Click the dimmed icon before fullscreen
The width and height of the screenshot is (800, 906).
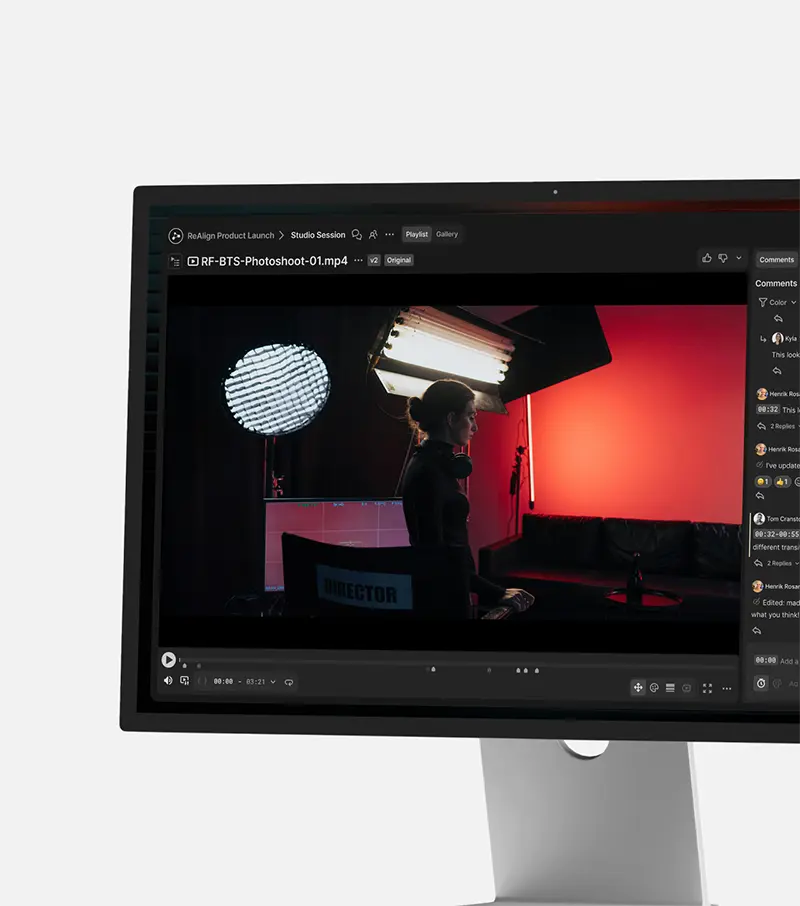687,688
